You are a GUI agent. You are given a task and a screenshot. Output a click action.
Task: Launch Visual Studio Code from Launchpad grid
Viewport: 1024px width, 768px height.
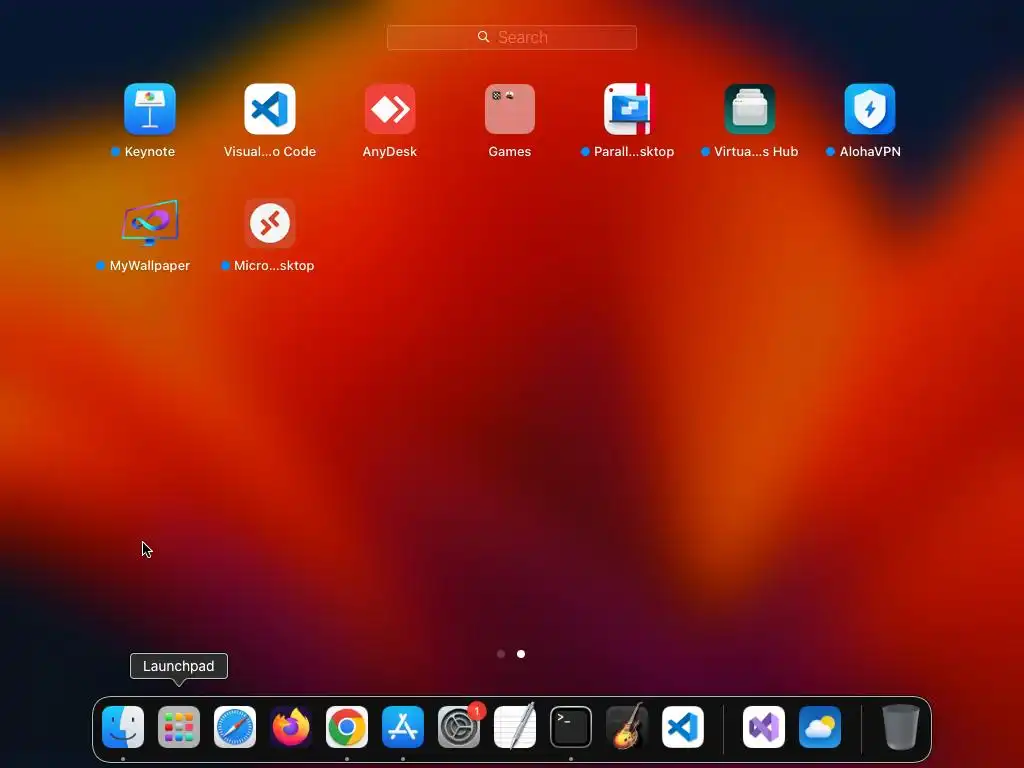[270, 108]
